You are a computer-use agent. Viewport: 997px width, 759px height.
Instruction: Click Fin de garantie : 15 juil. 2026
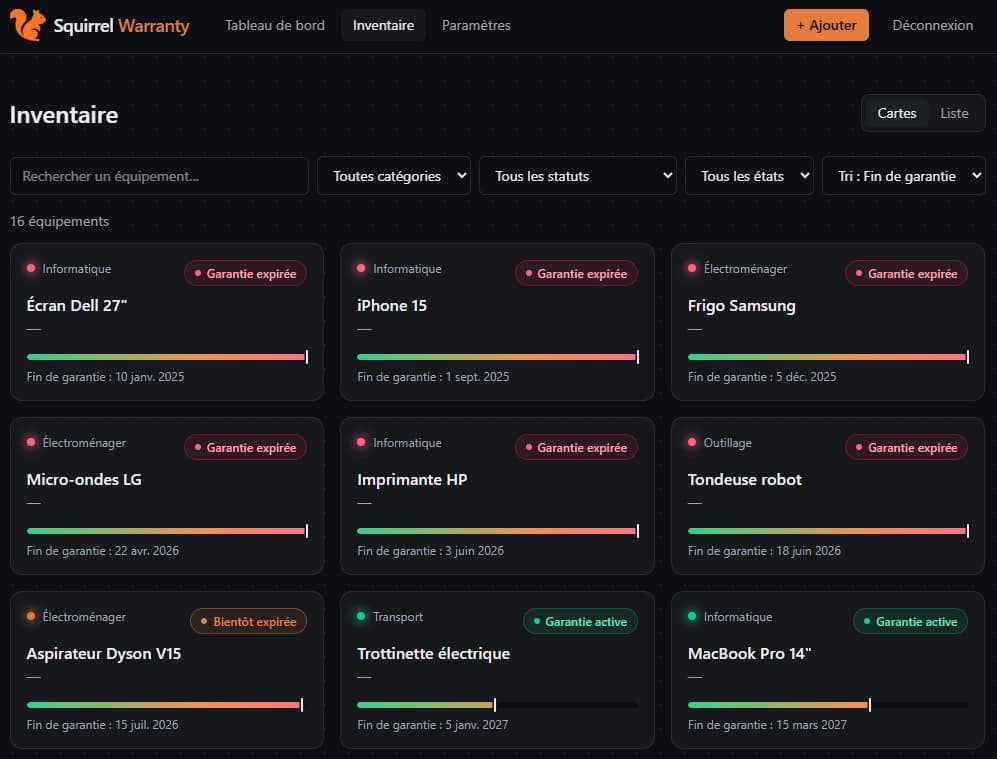[x=102, y=725]
